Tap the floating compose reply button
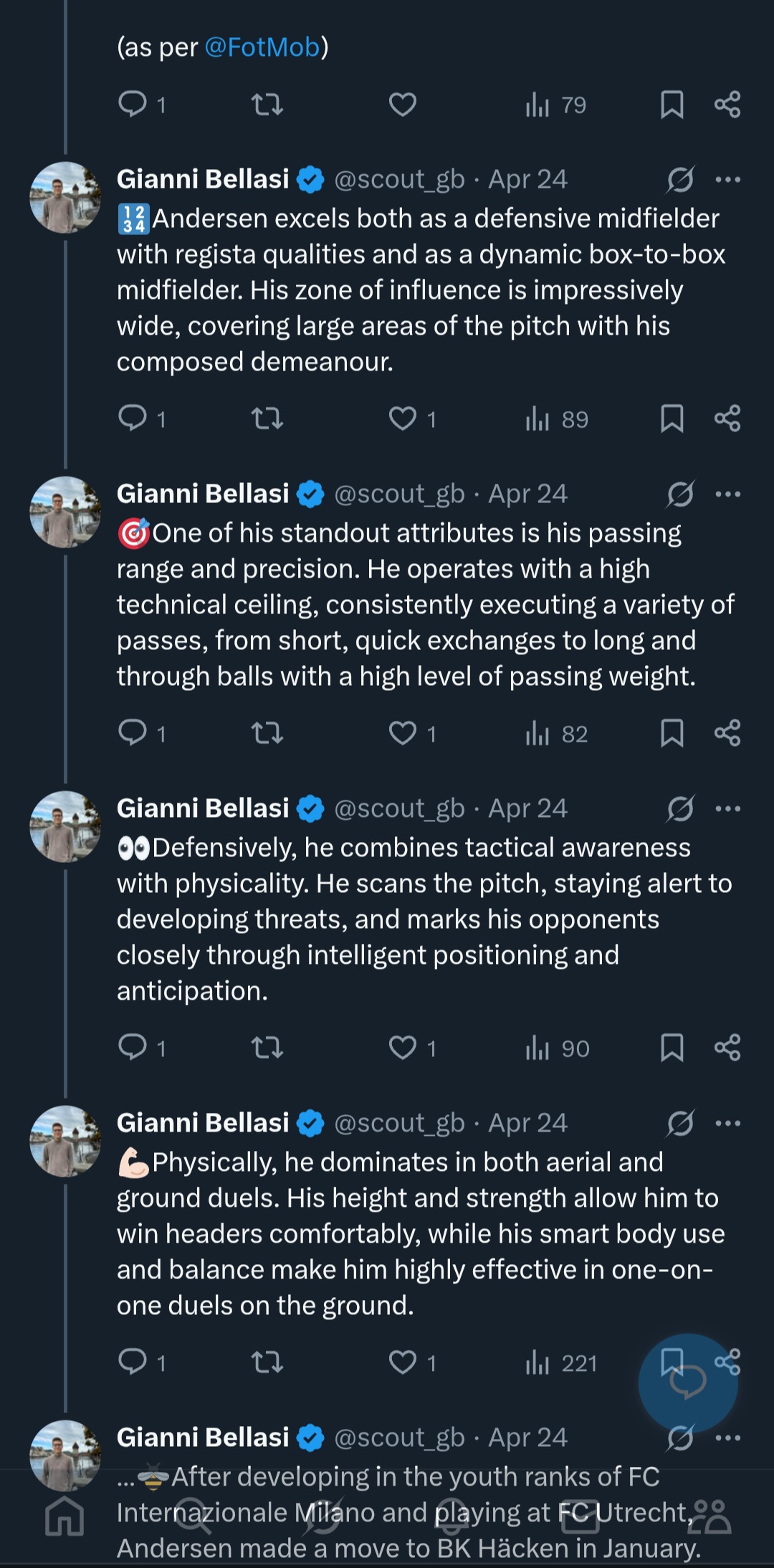 688,1383
